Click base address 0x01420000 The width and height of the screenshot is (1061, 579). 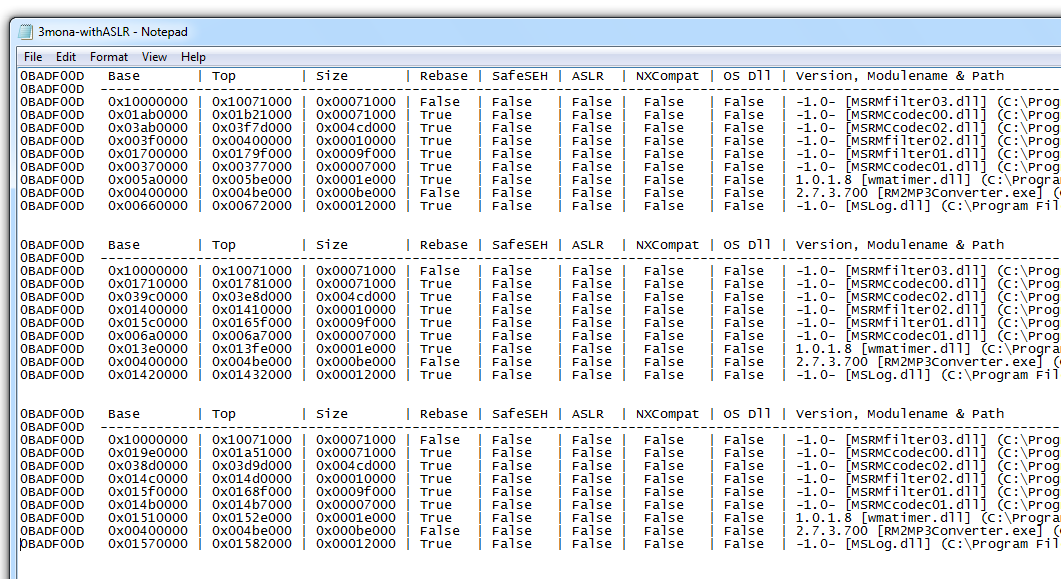click(x=148, y=375)
